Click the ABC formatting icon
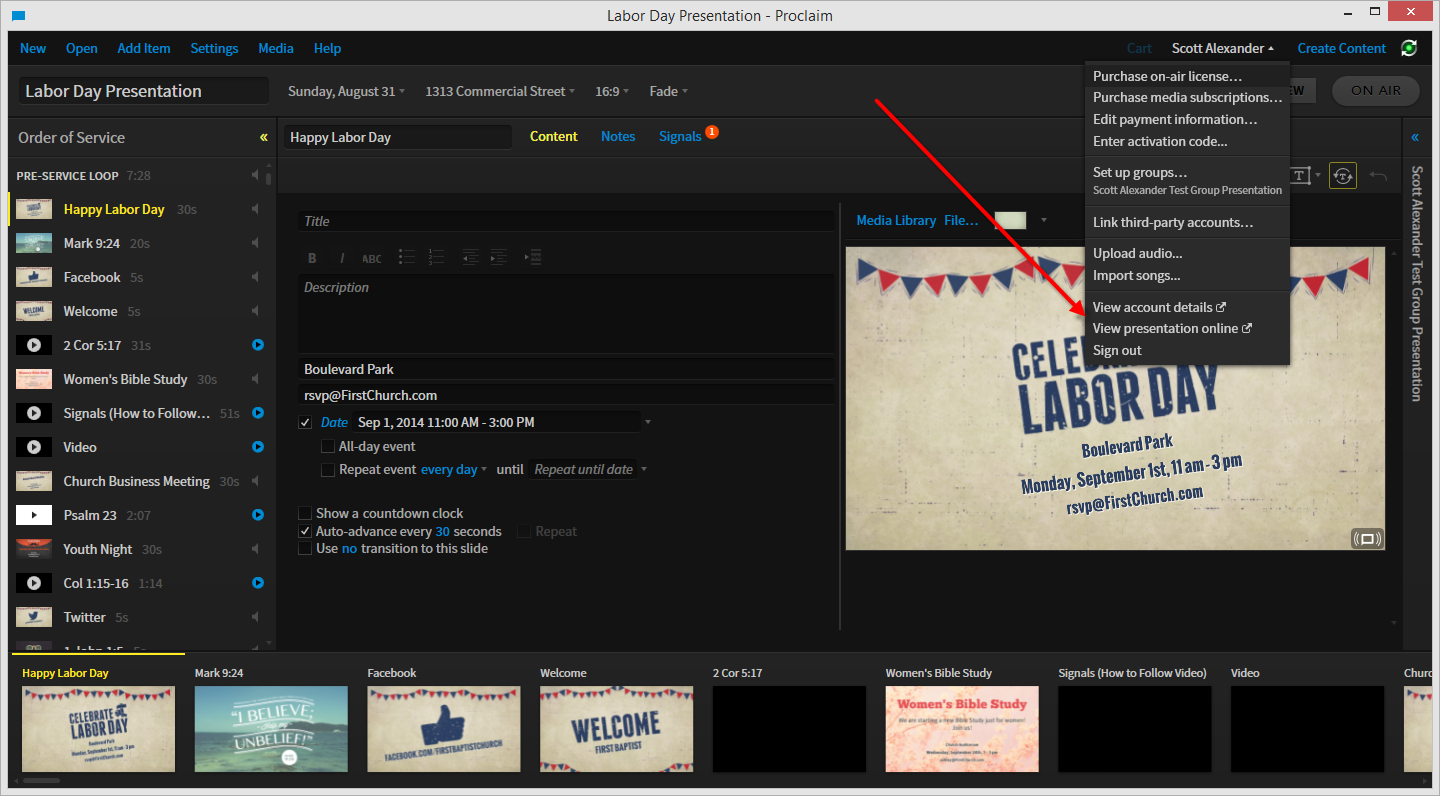The width and height of the screenshot is (1440, 796). (x=372, y=258)
